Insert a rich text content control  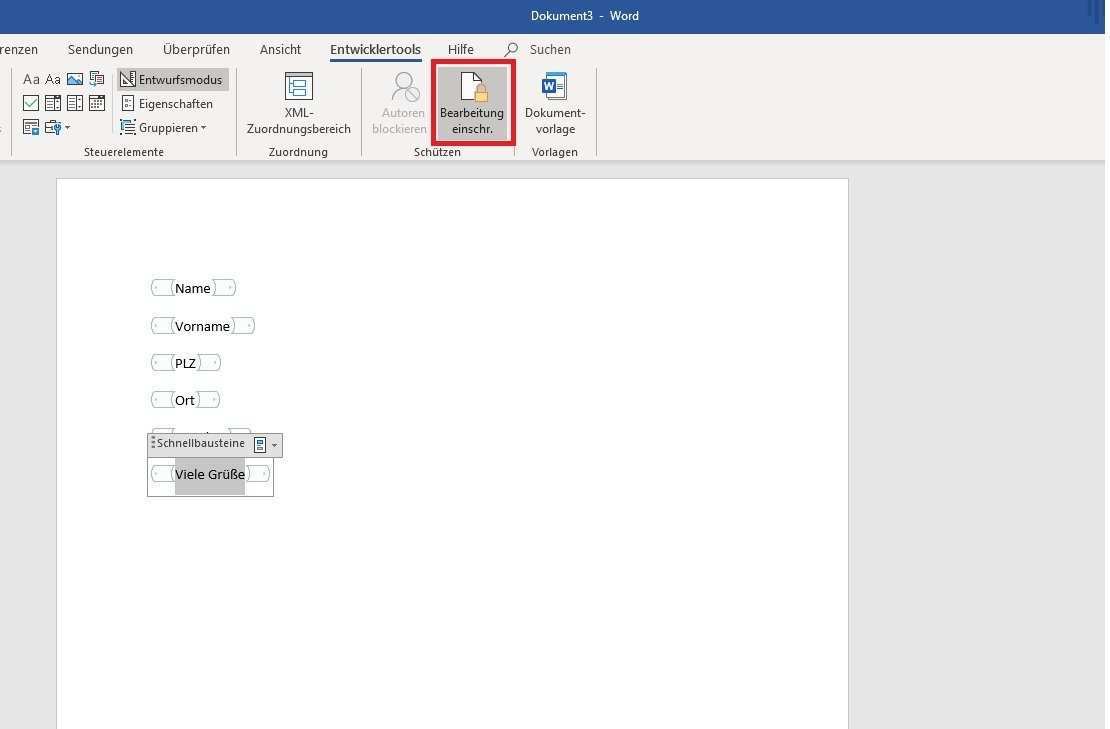click(31, 79)
